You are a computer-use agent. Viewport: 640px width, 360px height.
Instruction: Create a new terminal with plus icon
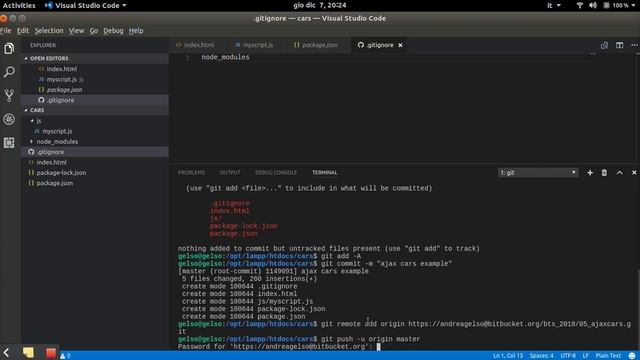coord(590,173)
